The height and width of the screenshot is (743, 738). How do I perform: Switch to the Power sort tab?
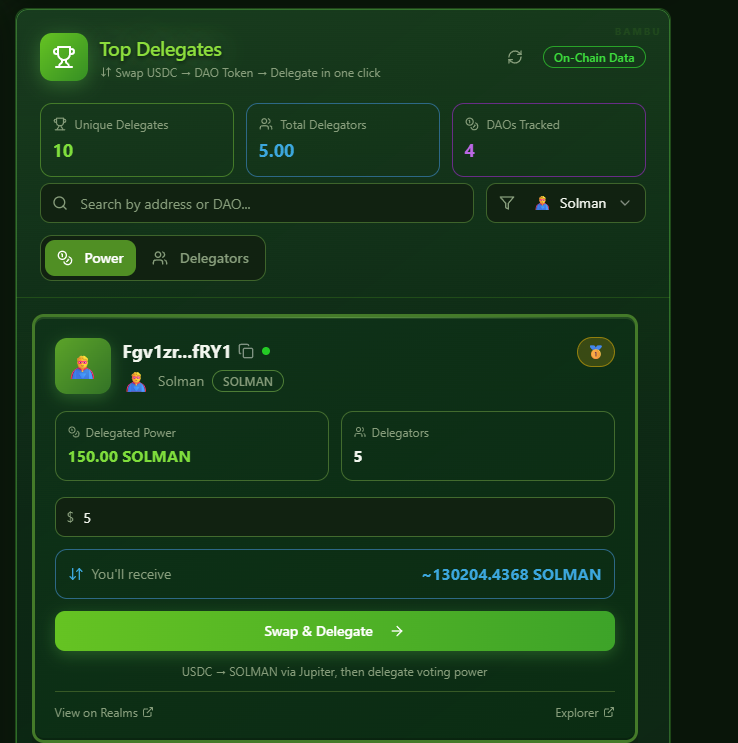point(91,258)
